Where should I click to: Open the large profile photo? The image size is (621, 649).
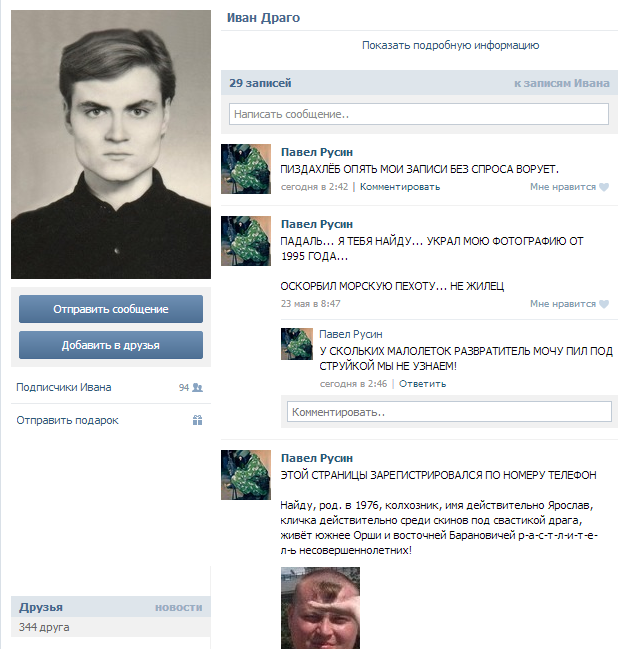pyautogui.click(x=111, y=144)
